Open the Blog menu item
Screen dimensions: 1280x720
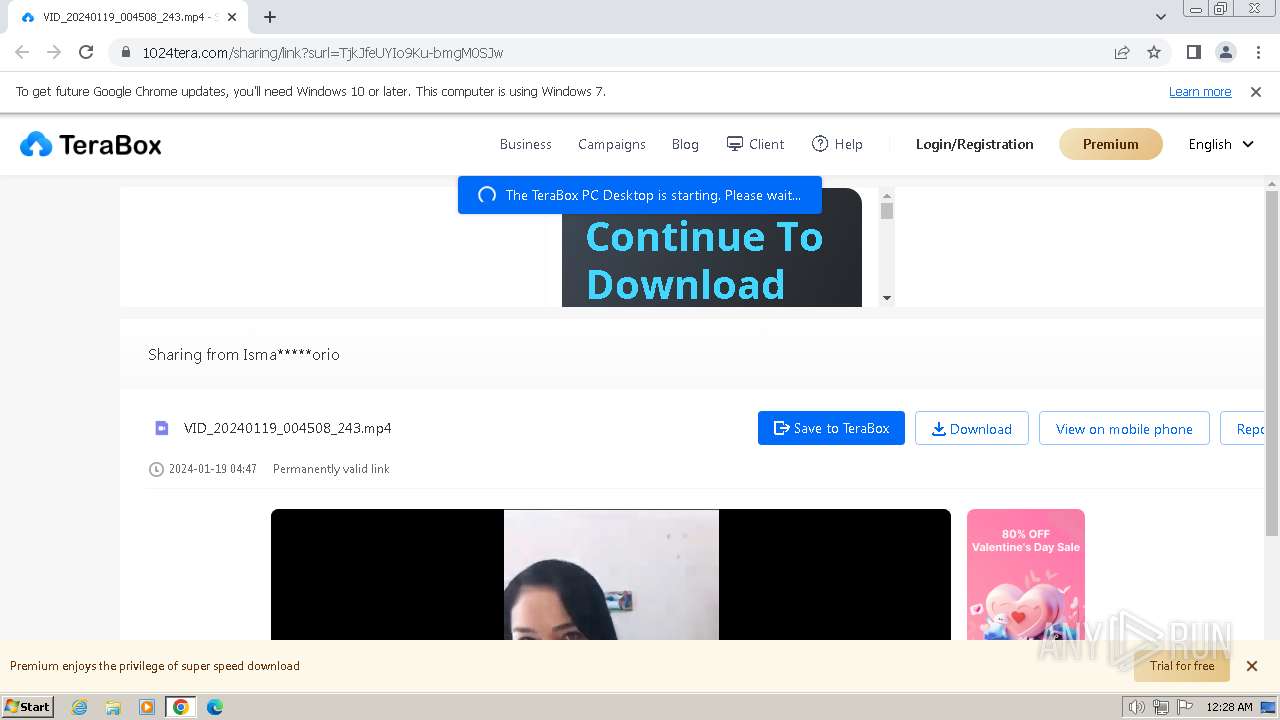[x=685, y=144]
